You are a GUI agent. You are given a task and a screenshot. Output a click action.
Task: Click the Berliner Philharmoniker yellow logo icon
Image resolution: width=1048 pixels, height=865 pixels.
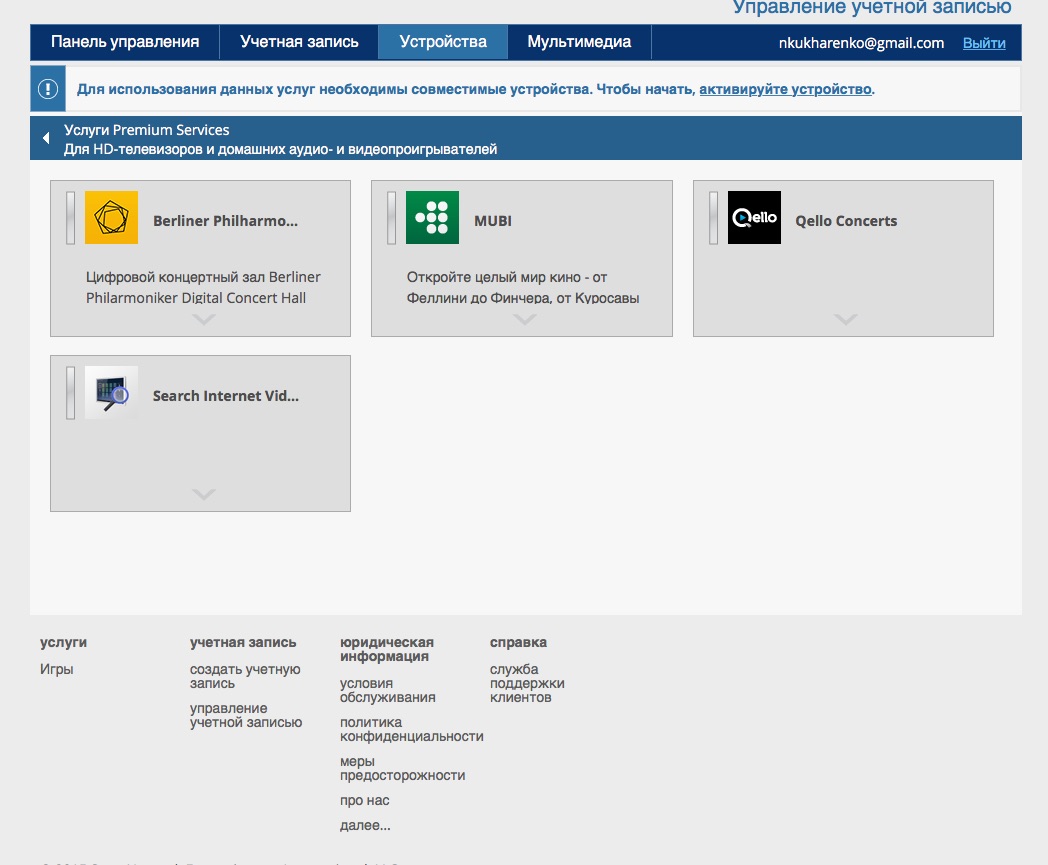tap(111, 218)
